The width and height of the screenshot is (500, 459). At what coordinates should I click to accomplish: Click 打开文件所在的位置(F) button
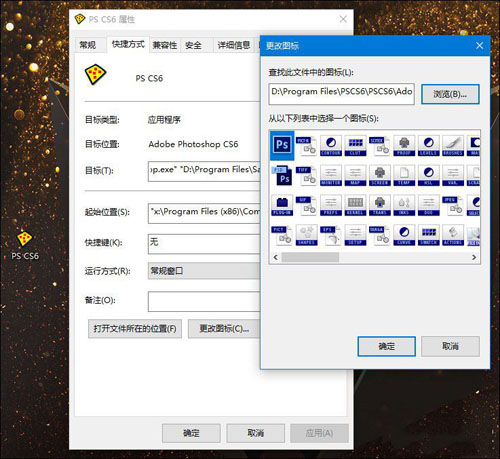[135, 329]
